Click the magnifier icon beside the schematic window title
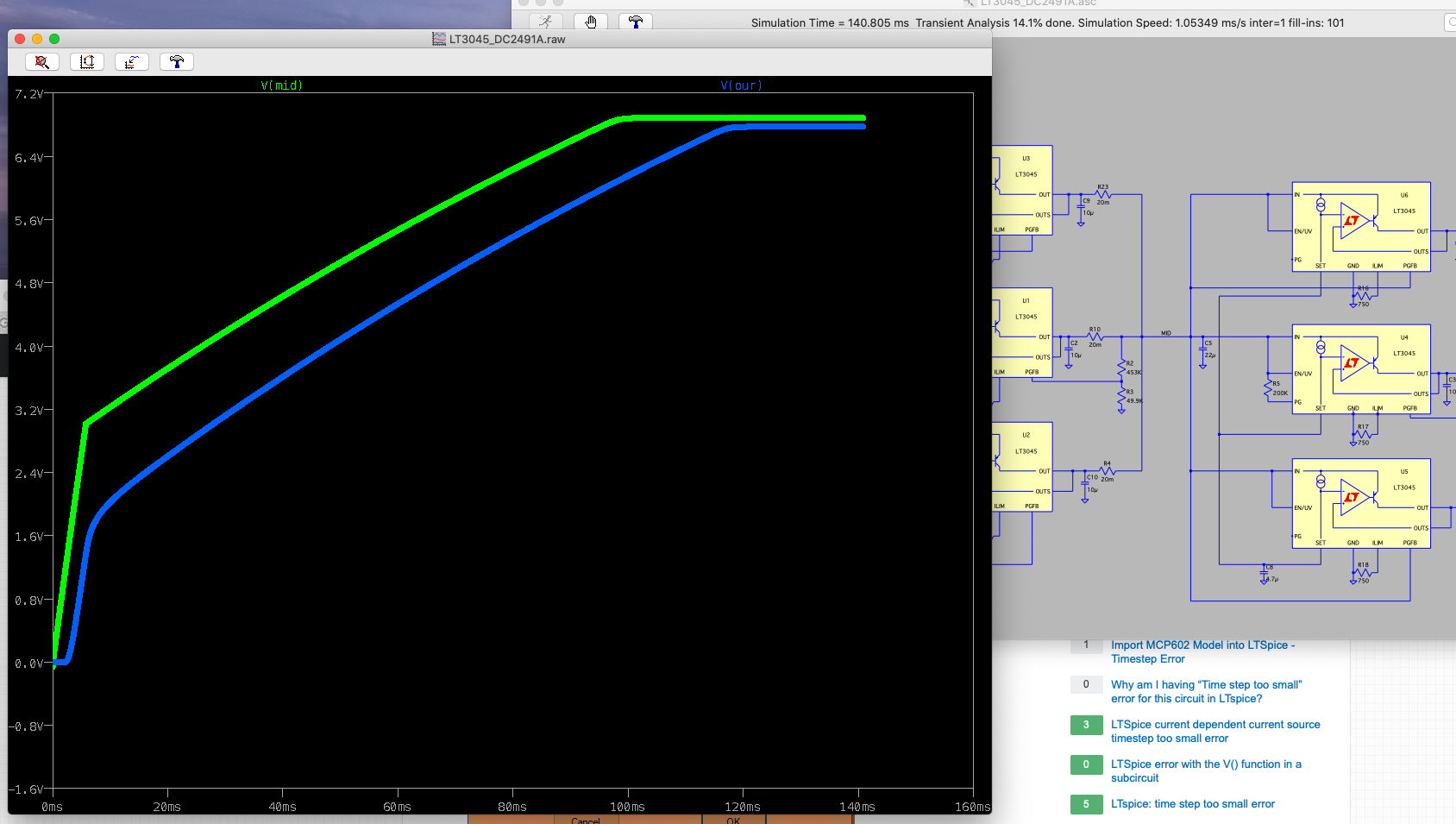Screen dimensions: 1456x824 970,3
